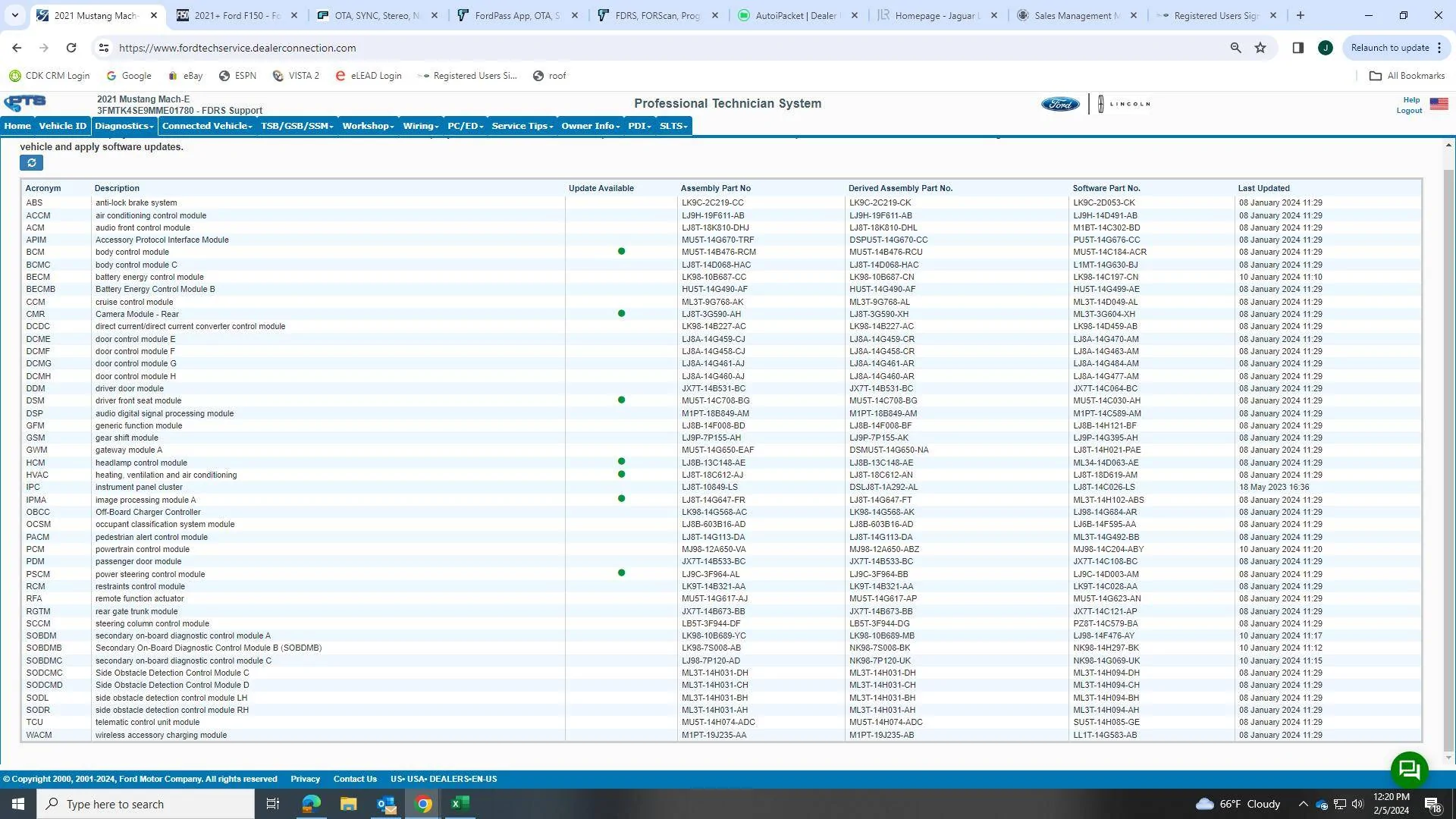
Task: Open the All Bookmarks folder
Action: (x=1407, y=76)
